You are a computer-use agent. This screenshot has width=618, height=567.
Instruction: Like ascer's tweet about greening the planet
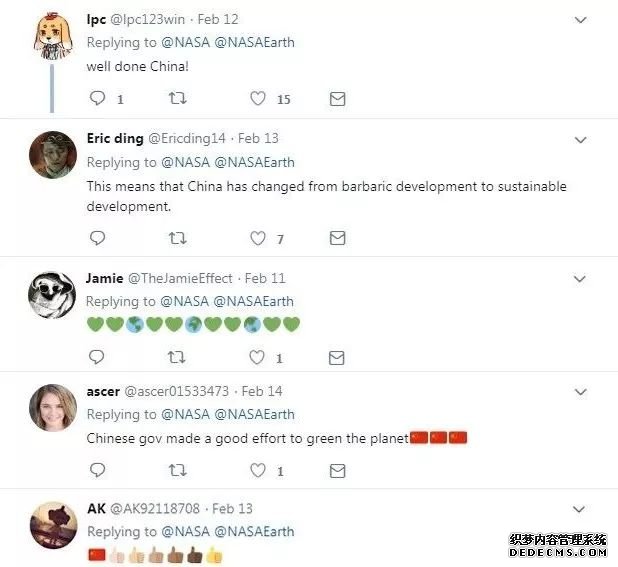[258, 470]
